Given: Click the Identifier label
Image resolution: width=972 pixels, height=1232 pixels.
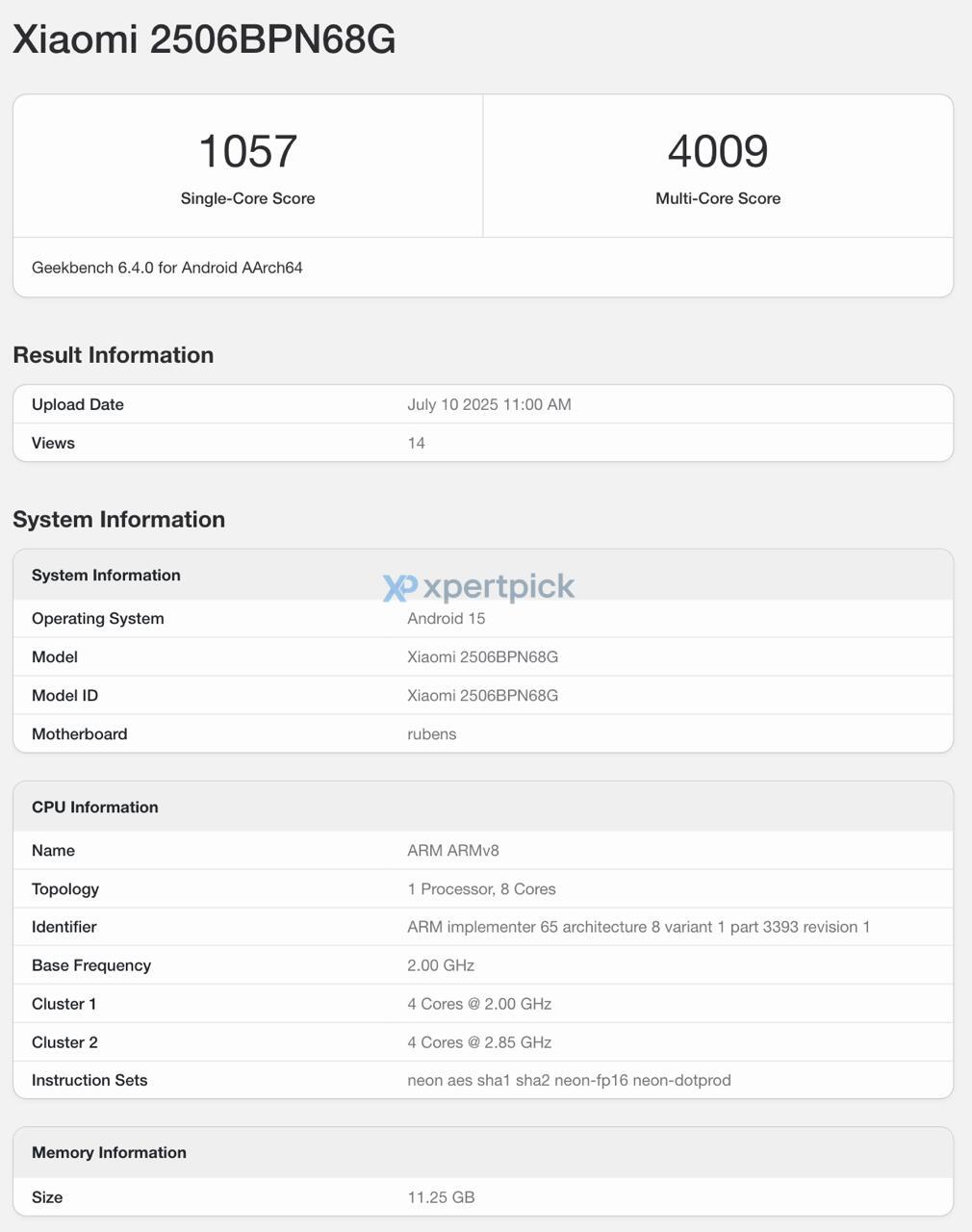Looking at the screenshot, I should coord(64,927).
